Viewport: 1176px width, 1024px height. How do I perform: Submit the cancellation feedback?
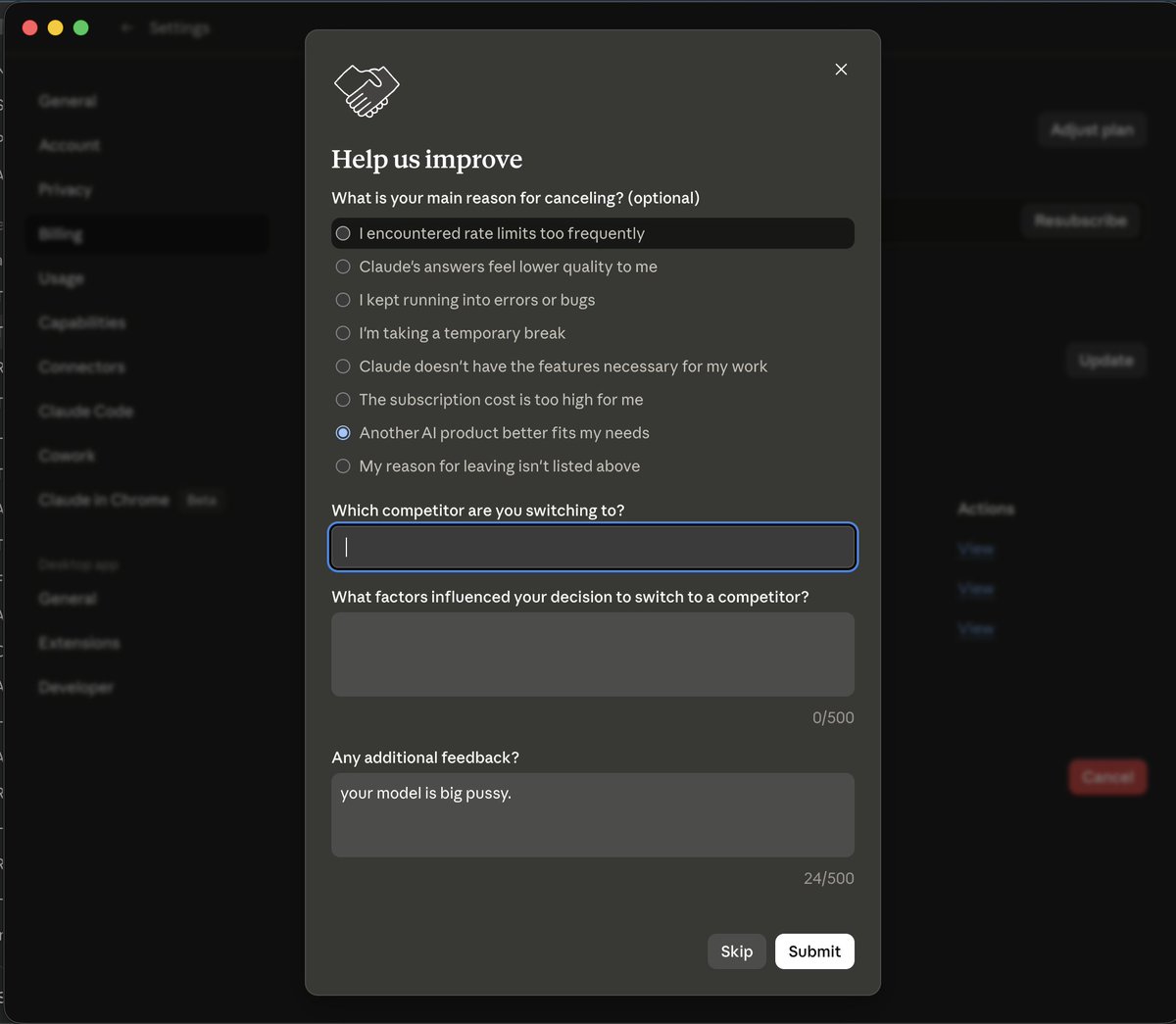pos(814,951)
